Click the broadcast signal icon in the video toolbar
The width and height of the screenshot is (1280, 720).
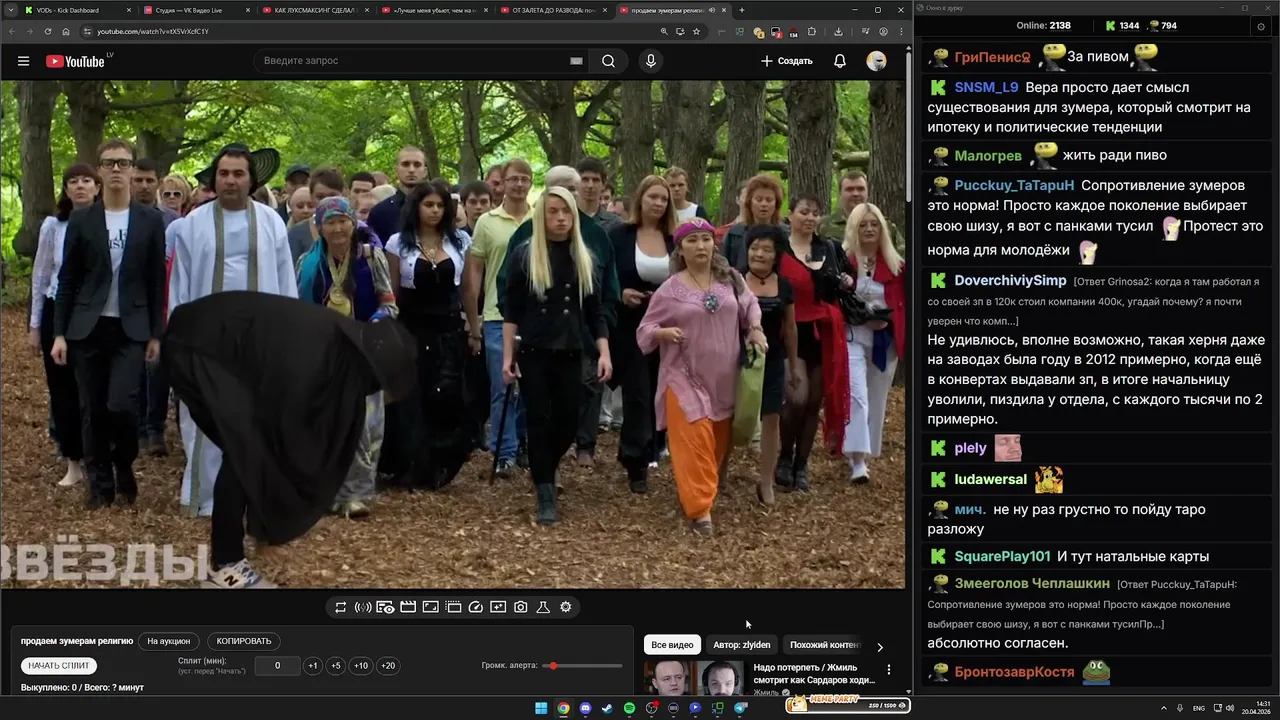coord(363,607)
